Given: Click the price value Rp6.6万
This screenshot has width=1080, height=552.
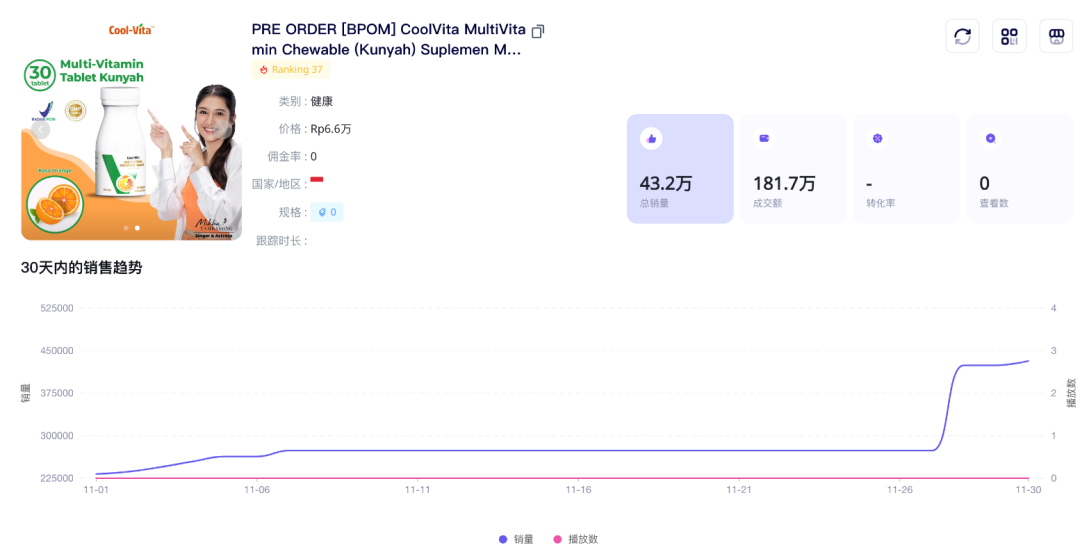Looking at the screenshot, I should tap(331, 129).
